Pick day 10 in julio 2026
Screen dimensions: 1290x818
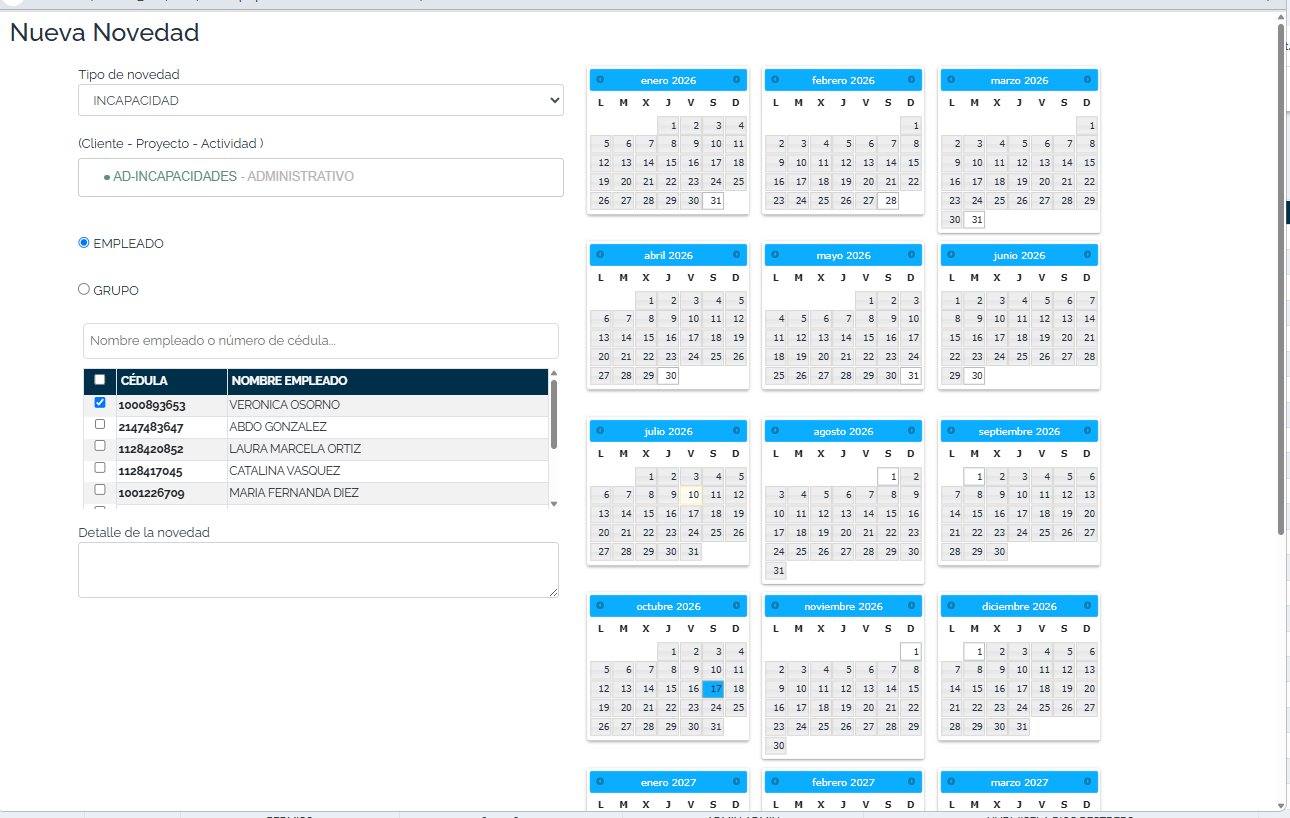tap(691, 494)
